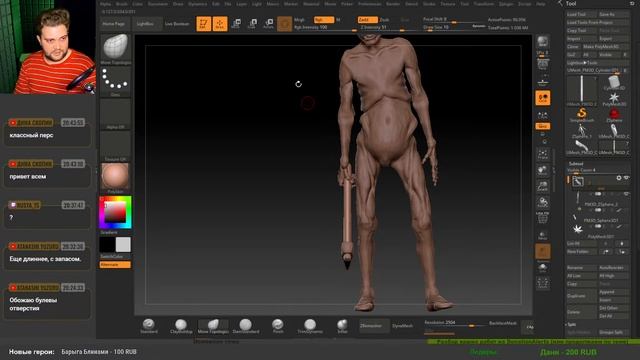The image size is (640, 360).
Task: Click the BPR render icon on right shelf
Action: pyautogui.click(x=542, y=42)
